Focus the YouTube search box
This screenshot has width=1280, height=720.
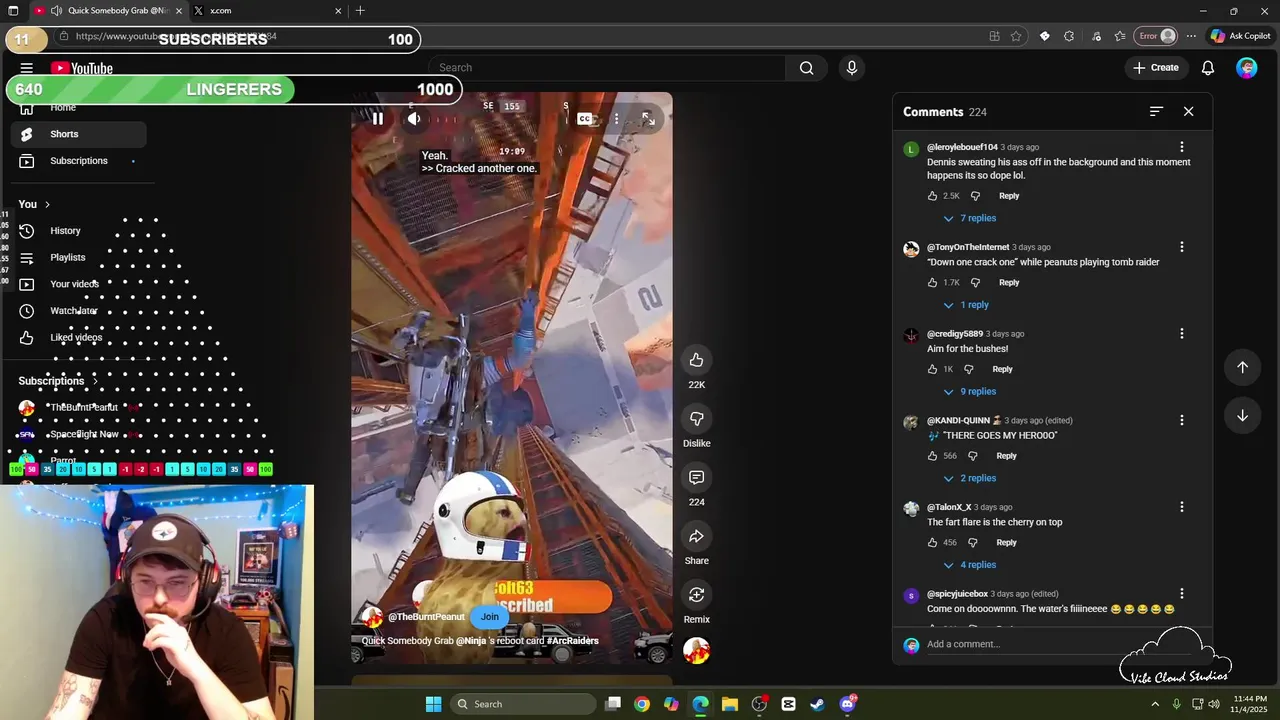pos(608,68)
